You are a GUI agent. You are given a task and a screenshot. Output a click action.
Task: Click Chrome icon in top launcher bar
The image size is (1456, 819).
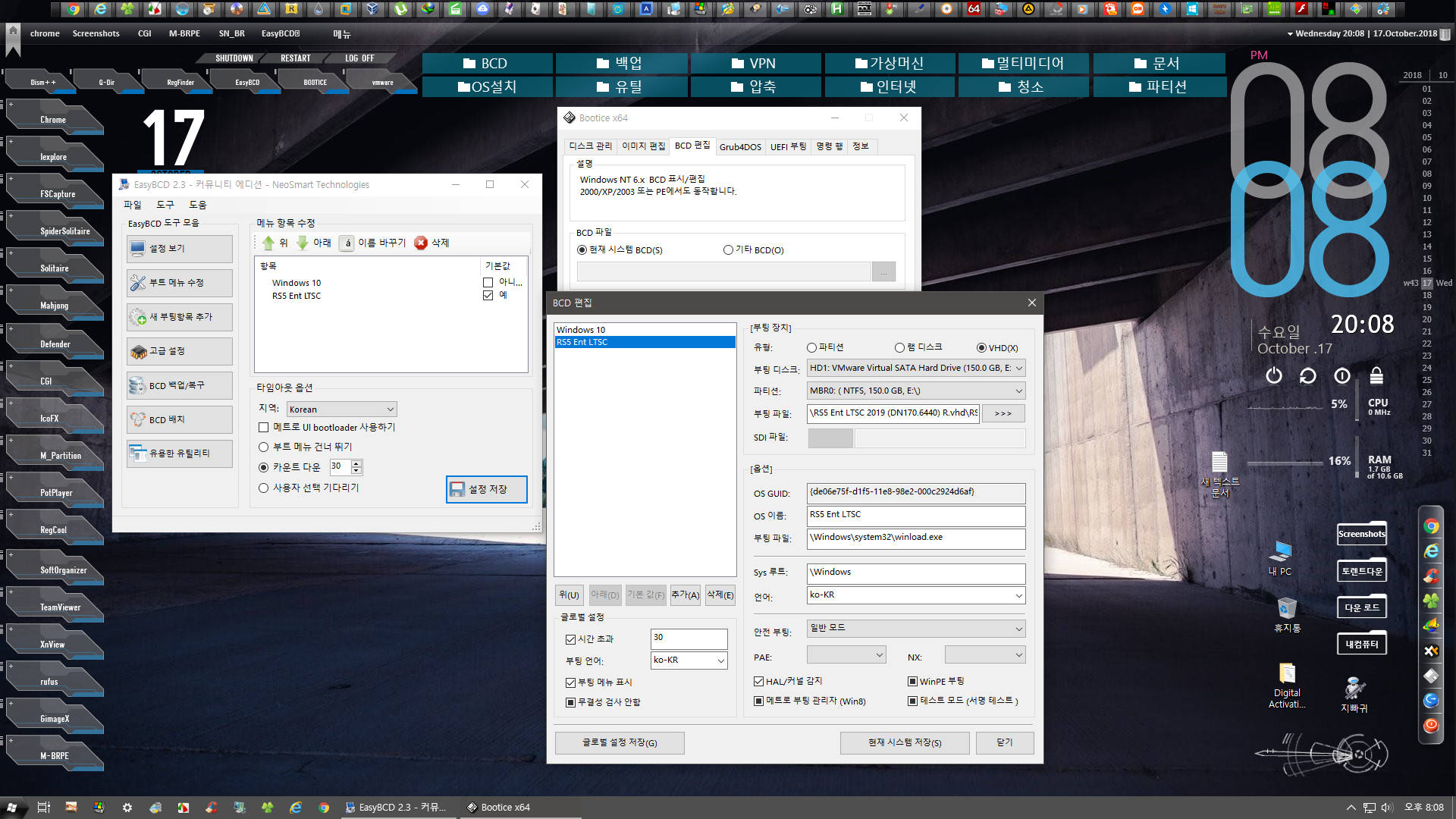tap(73, 9)
